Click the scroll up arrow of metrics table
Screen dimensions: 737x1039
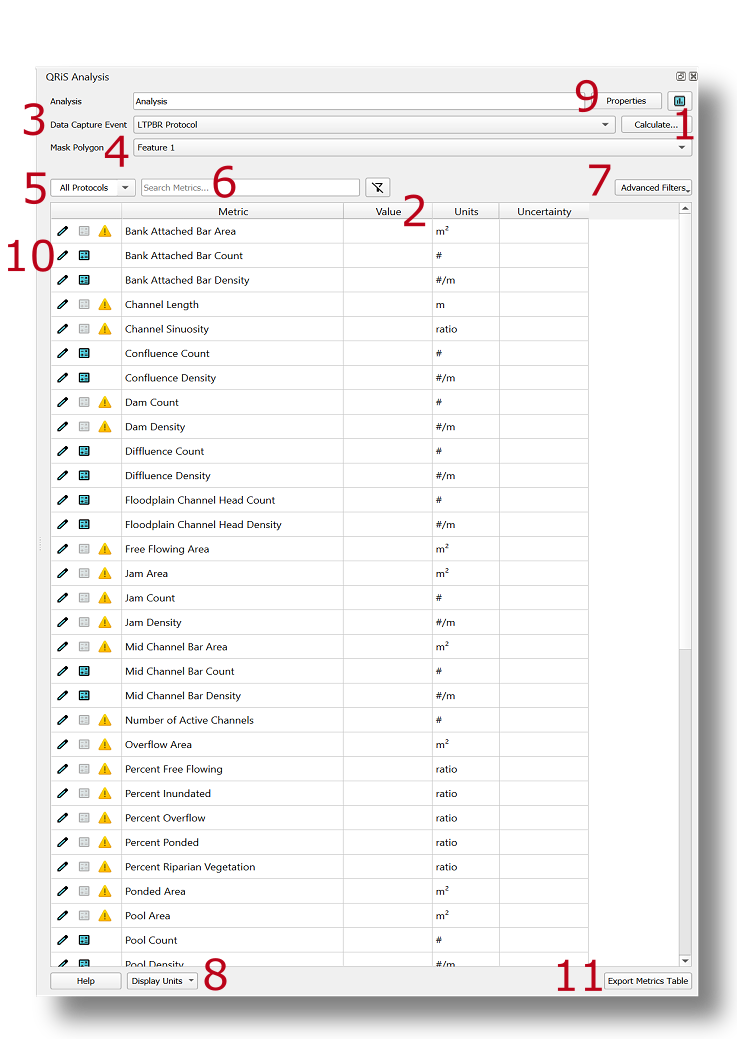pos(685,209)
